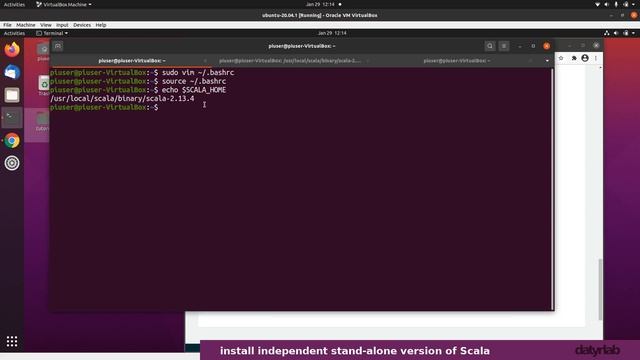Screen dimensions: 640x360
Task: Click the guest network icon in Ubuntu panel
Action: point(607,33)
